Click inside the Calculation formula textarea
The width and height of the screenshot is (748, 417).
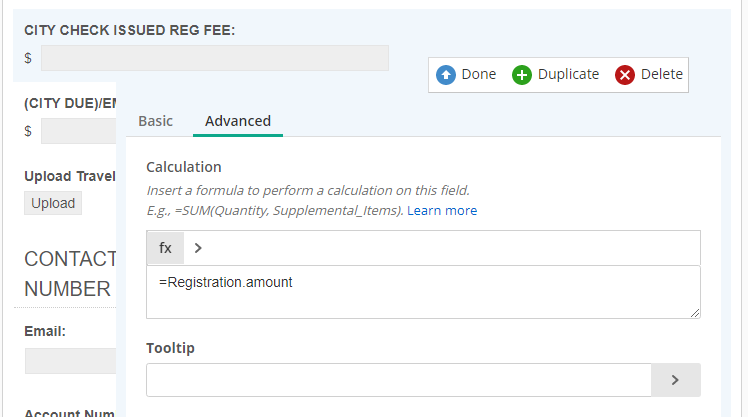(423, 292)
